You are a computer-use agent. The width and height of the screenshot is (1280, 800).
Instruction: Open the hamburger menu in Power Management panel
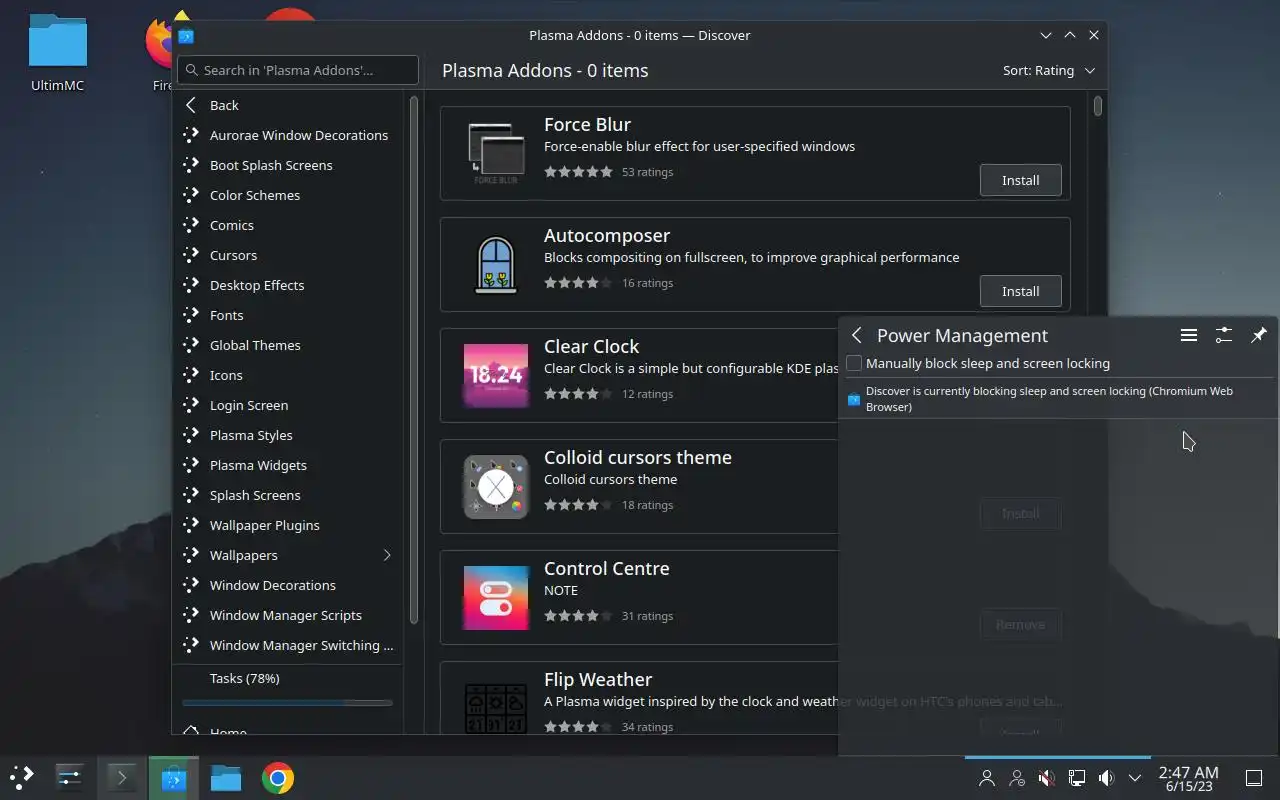1189,336
